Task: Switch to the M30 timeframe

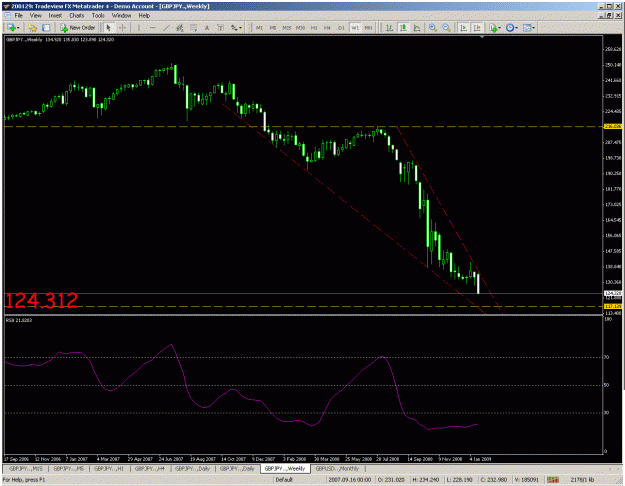Action: coord(300,28)
